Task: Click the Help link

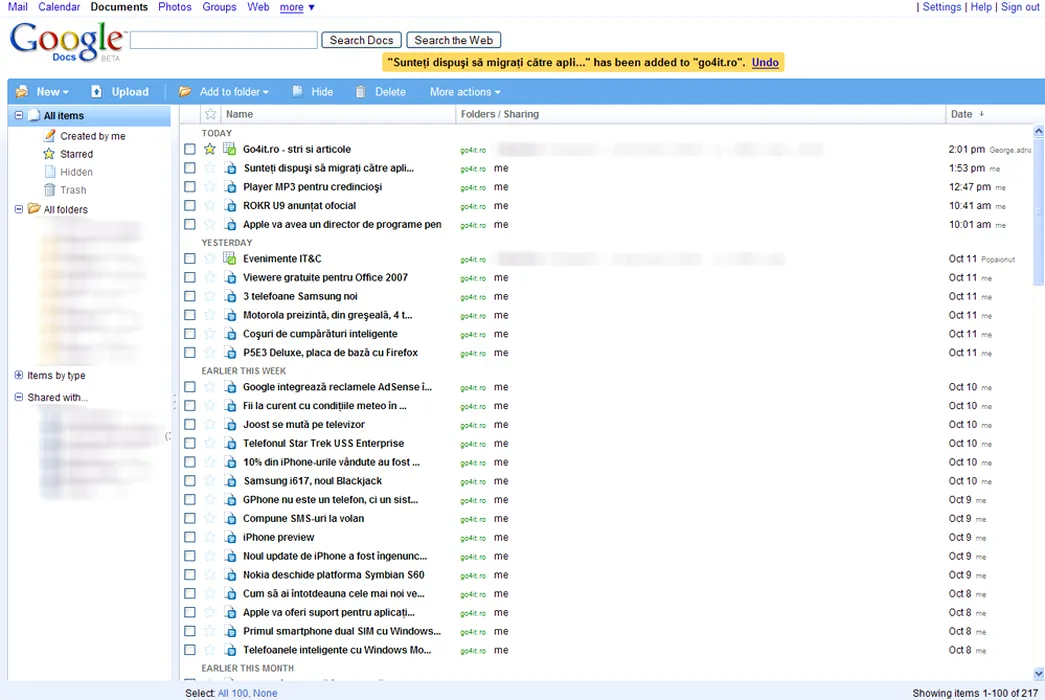Action: pyautogui.click(x=980, y=7)
